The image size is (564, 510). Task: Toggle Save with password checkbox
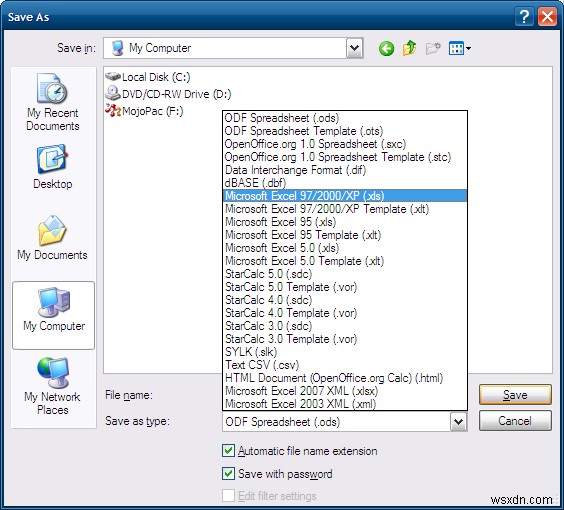[228, 473]
